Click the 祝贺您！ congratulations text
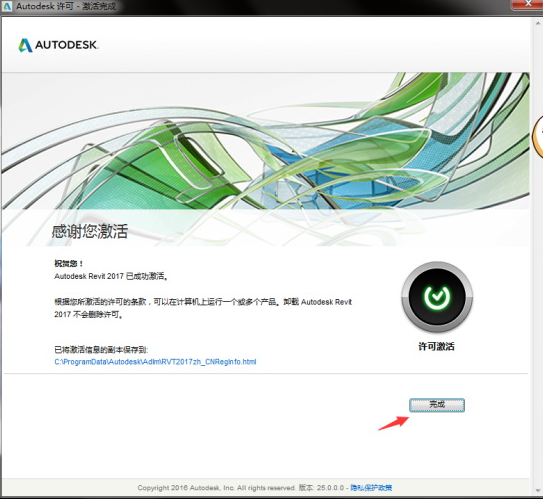This screenshot has height=499, width=543. (69, 264)
